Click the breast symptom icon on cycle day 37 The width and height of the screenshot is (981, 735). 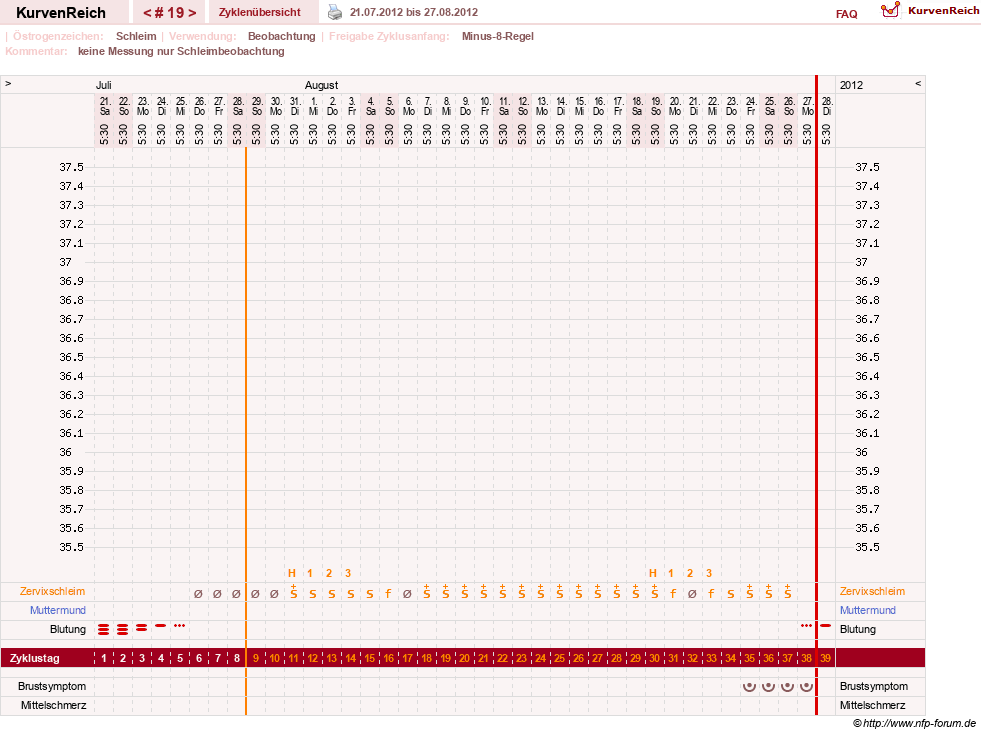pos(788,686)
